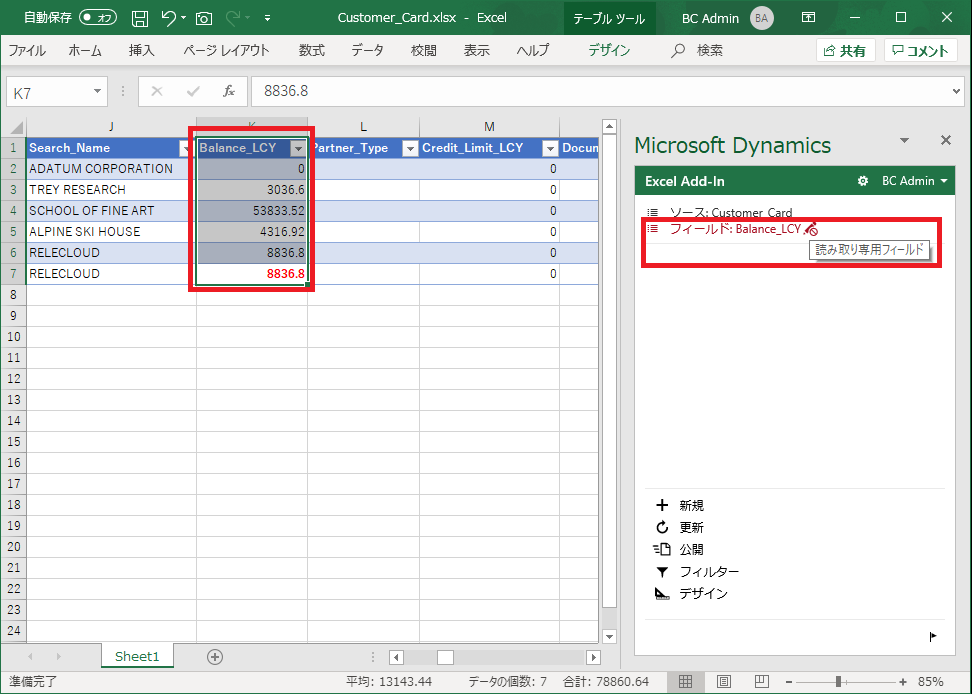Viewport: 972px width, 694px height.
Task: Click the vertical scrollbar up arrow
Action: [609, 127]
